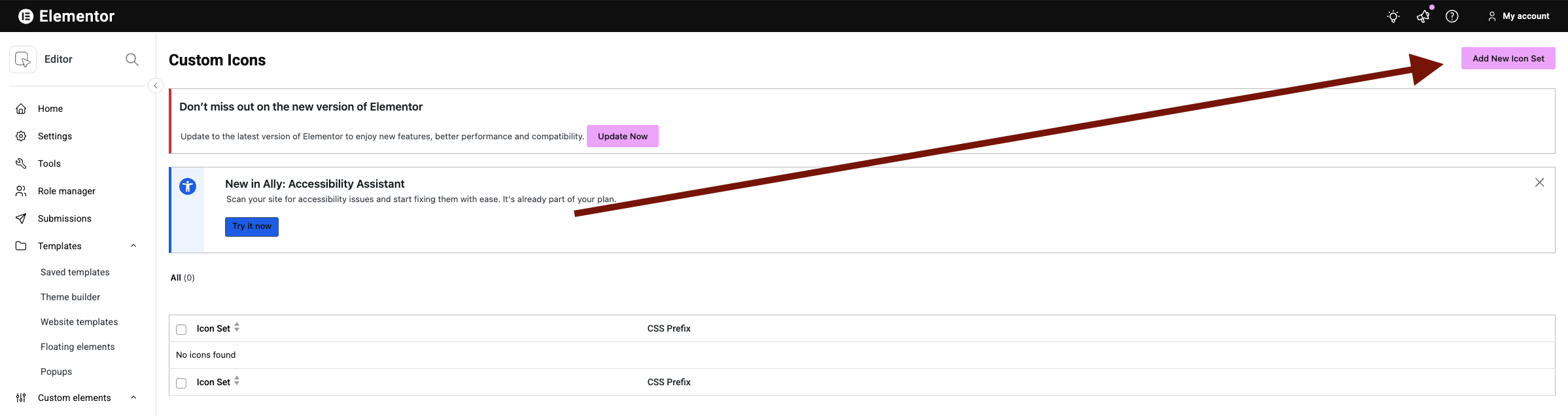
Task: Click the search magnifier in sidebar
Action: click(x=132, y=60)
